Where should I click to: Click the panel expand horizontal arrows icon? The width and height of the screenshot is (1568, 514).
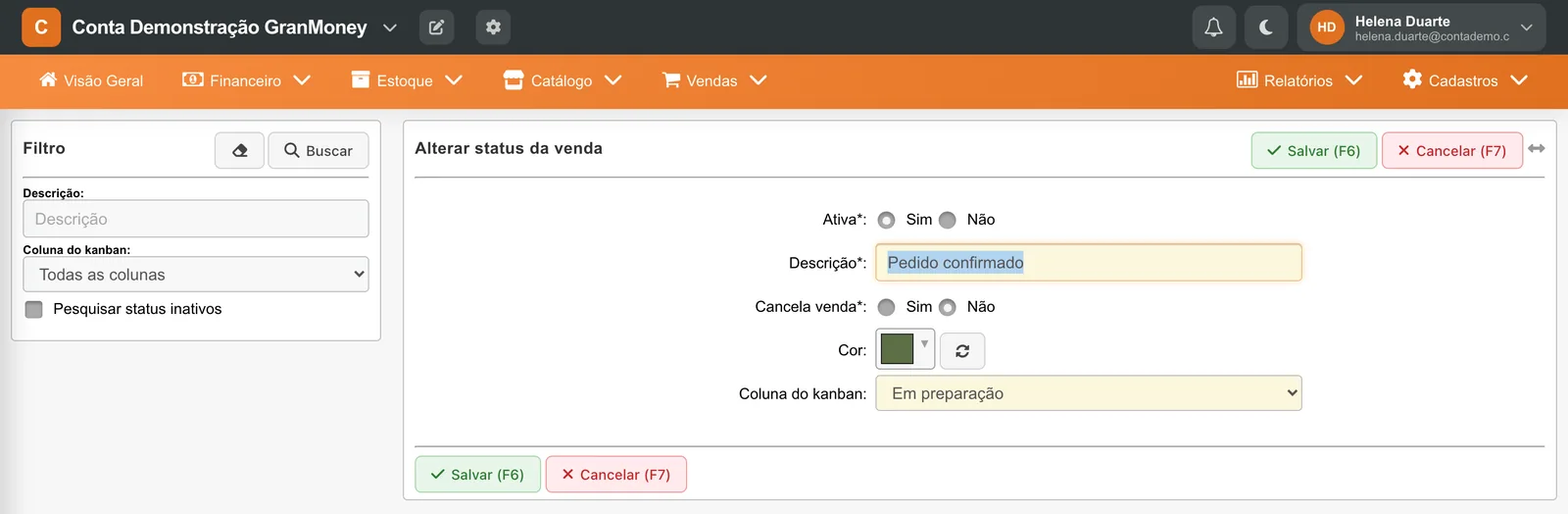1537,148
